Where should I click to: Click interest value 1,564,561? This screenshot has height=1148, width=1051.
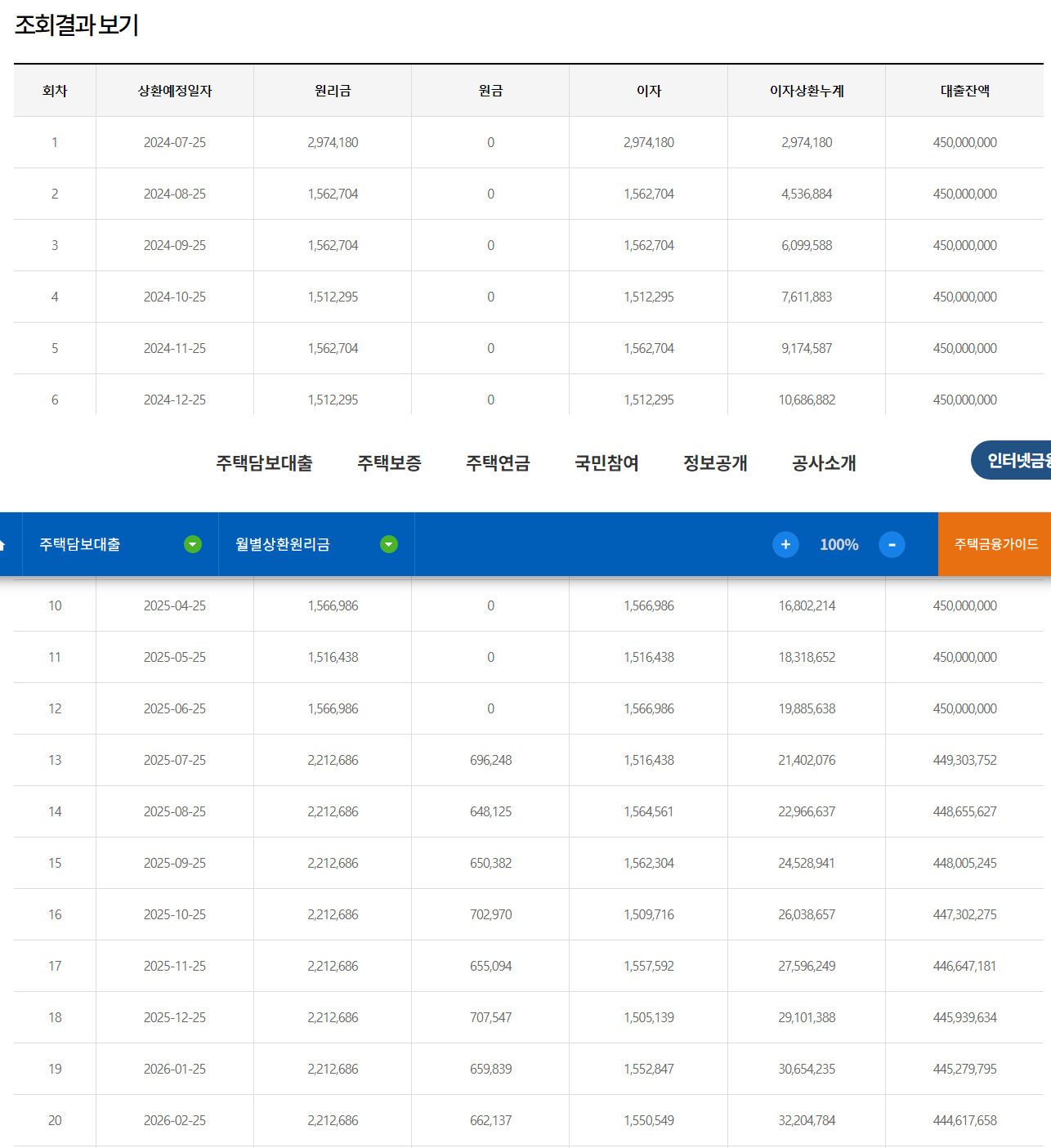(x=649, y=811)
